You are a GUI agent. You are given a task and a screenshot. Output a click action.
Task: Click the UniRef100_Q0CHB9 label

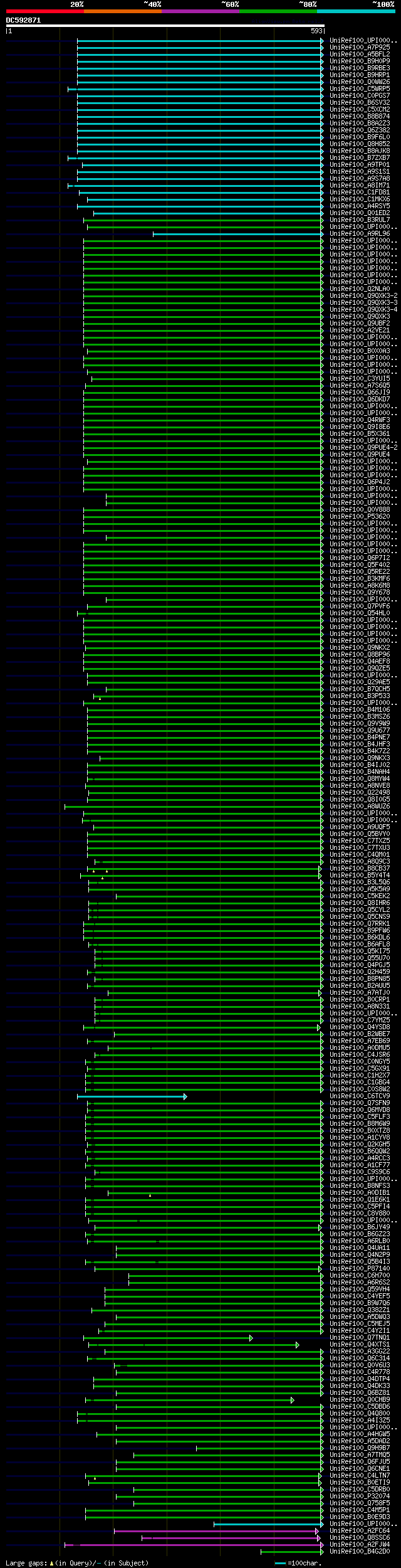click(x=360, y=1399)
